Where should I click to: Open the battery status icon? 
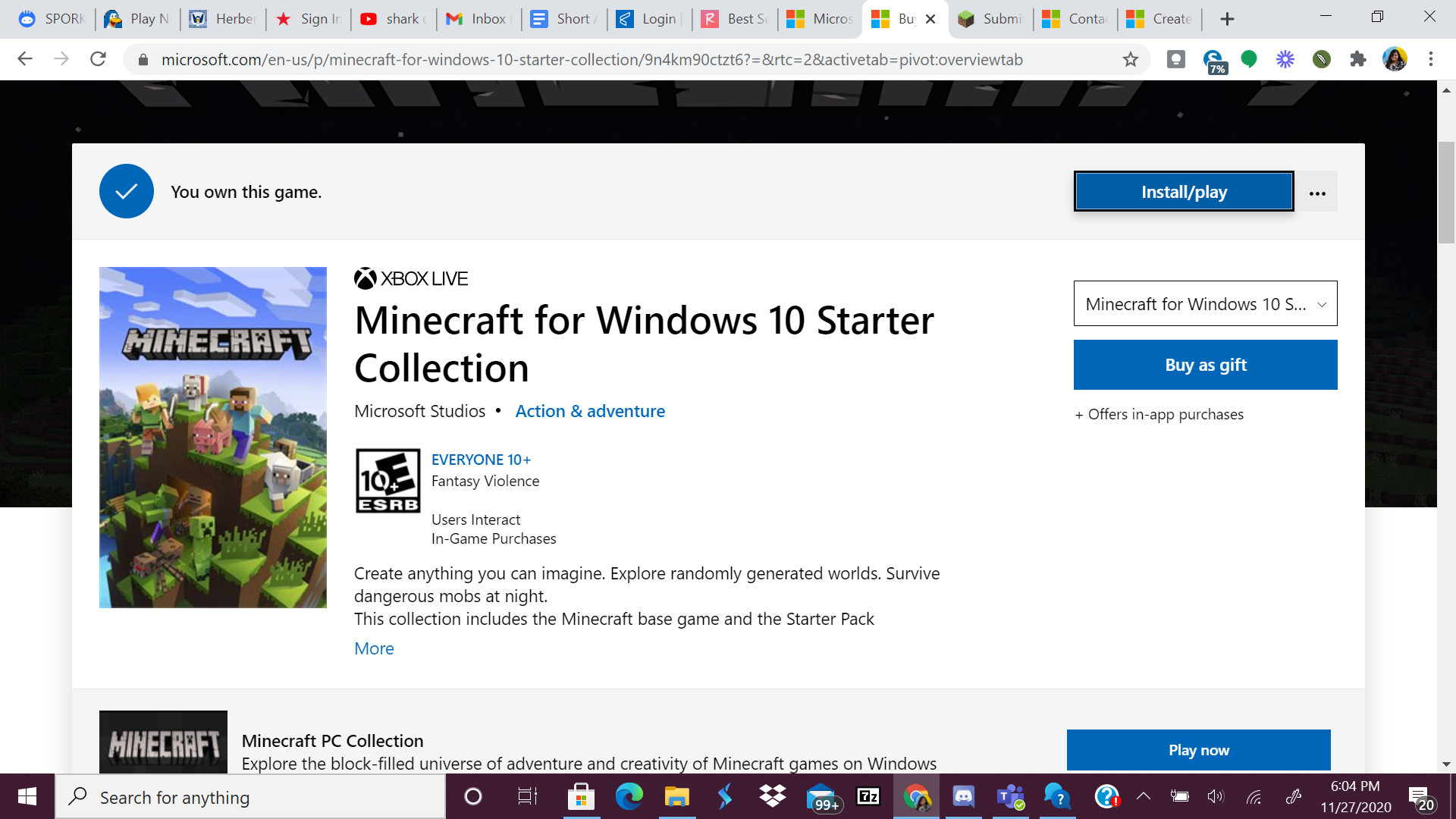point(1179,796)
